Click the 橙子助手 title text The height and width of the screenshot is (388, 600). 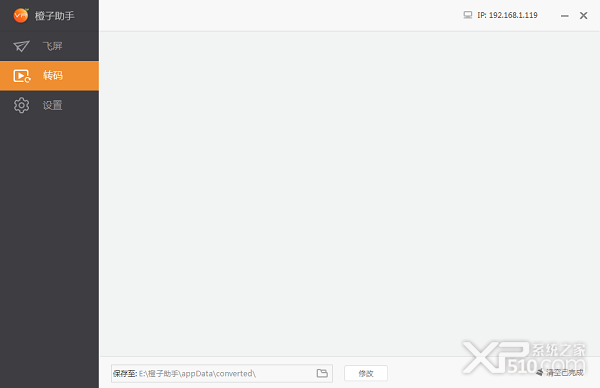[55, 16]
